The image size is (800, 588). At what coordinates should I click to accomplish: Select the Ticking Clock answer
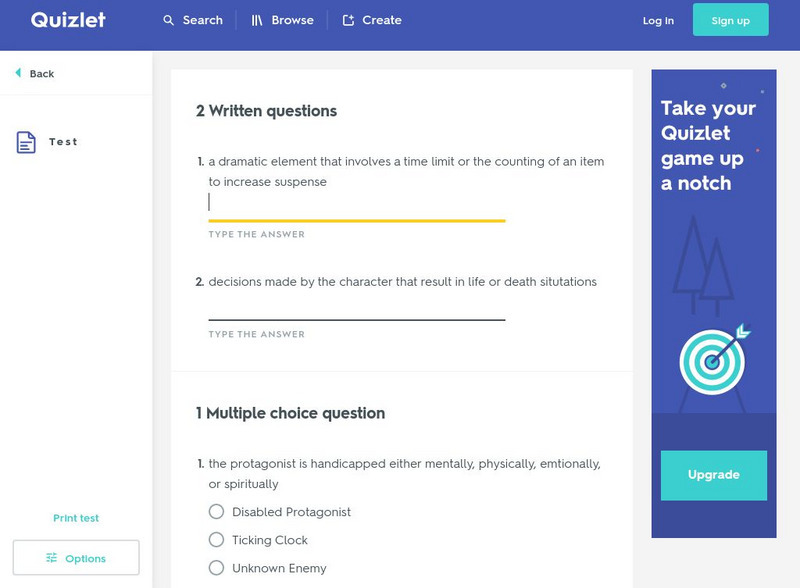[216, 540]
